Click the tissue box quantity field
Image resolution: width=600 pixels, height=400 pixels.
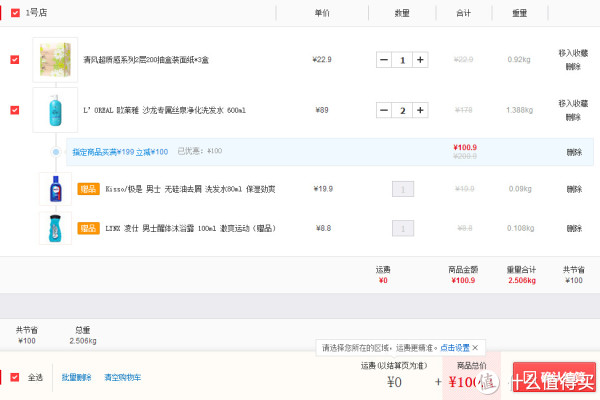tap(402, 60)
